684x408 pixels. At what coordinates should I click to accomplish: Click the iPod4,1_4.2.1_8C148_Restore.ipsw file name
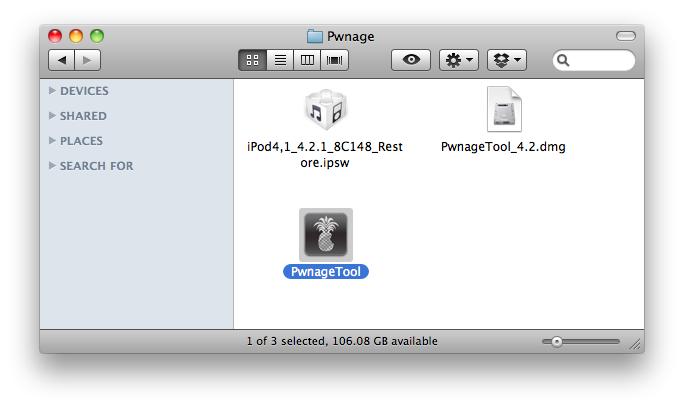(325, 154)
